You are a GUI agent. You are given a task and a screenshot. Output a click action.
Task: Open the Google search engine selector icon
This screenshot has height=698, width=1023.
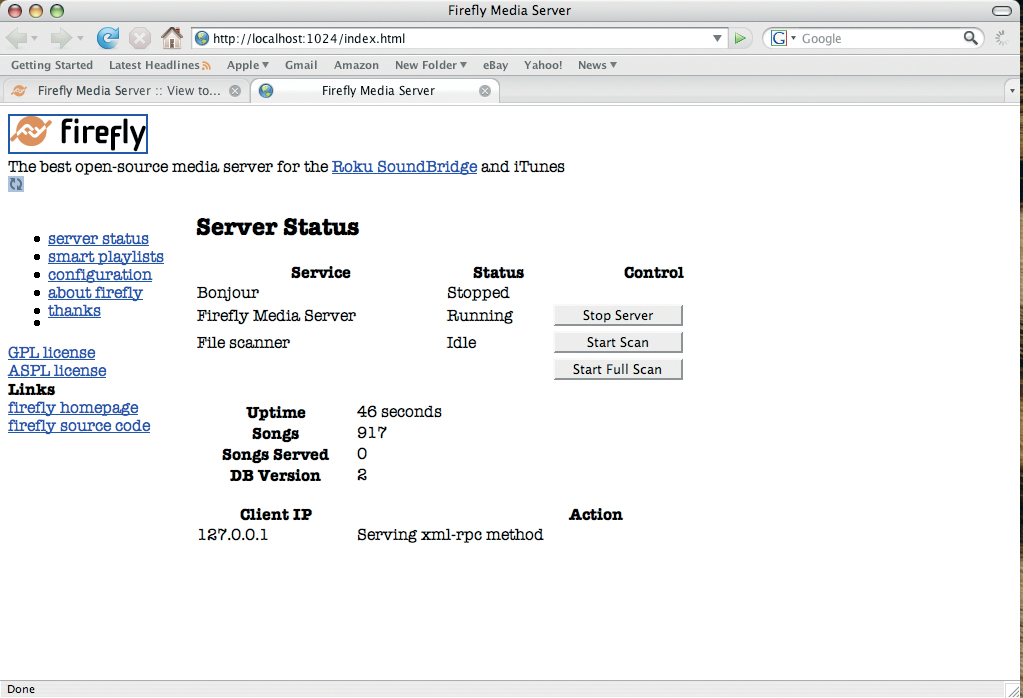click(779, 38)
